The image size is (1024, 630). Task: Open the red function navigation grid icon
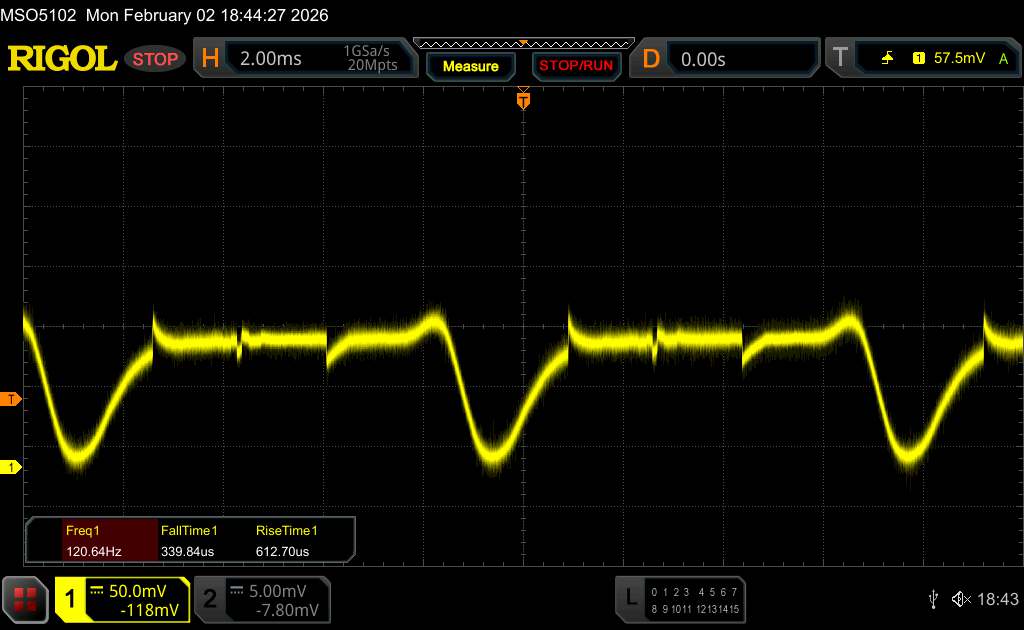click(x=26, y=598)
